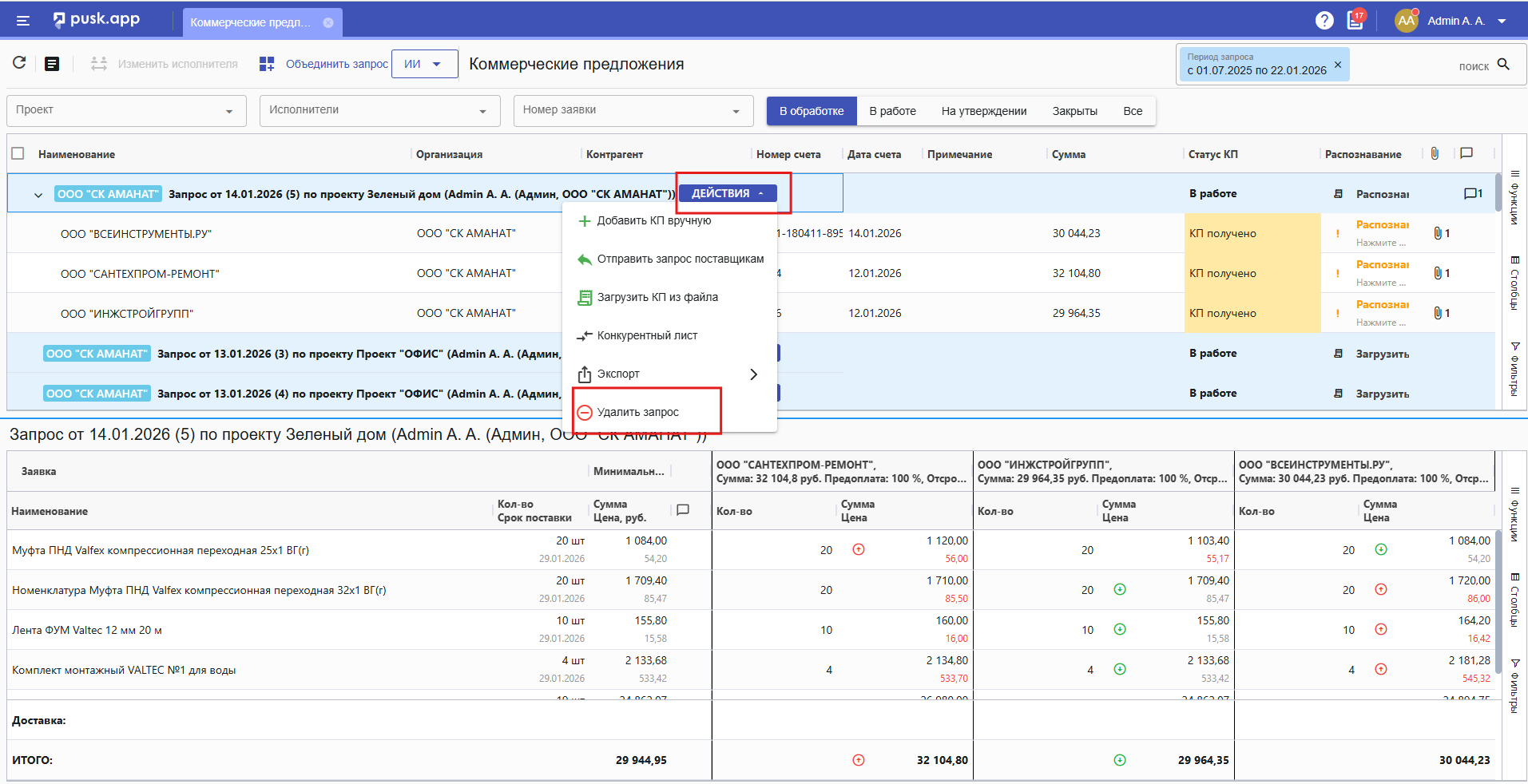Toggle the select-all checkbox in header
This screenshot has width=1528, height=784.
tap(18, 153)
